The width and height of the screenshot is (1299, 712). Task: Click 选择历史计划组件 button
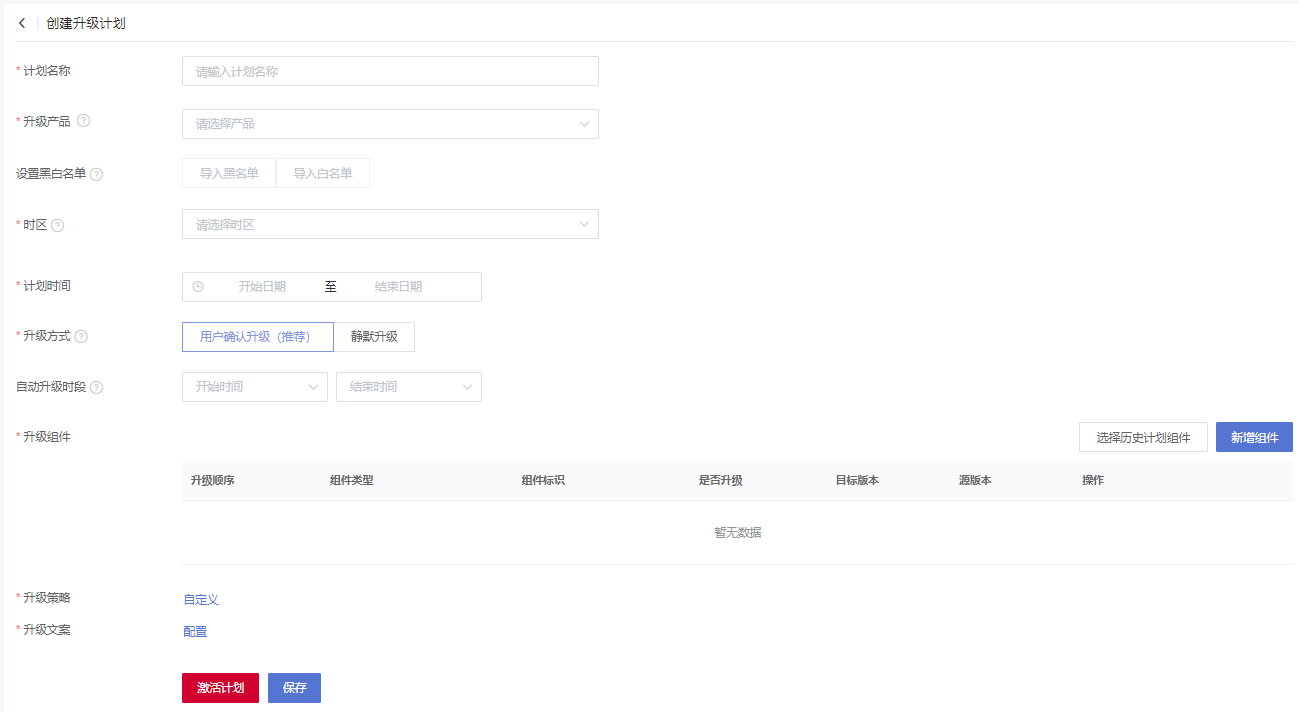click(1143, 437)
